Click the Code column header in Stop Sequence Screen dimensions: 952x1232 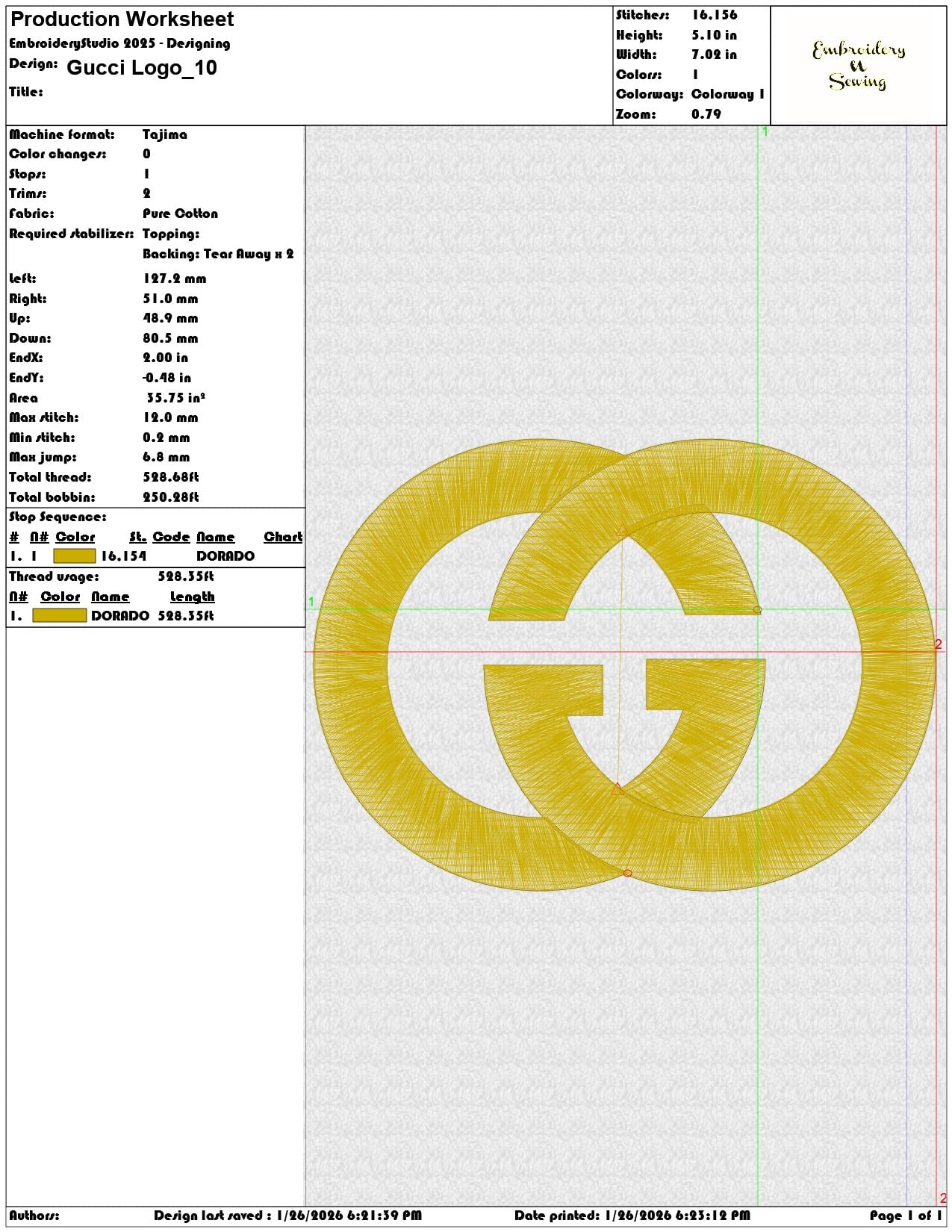[172, 537]
